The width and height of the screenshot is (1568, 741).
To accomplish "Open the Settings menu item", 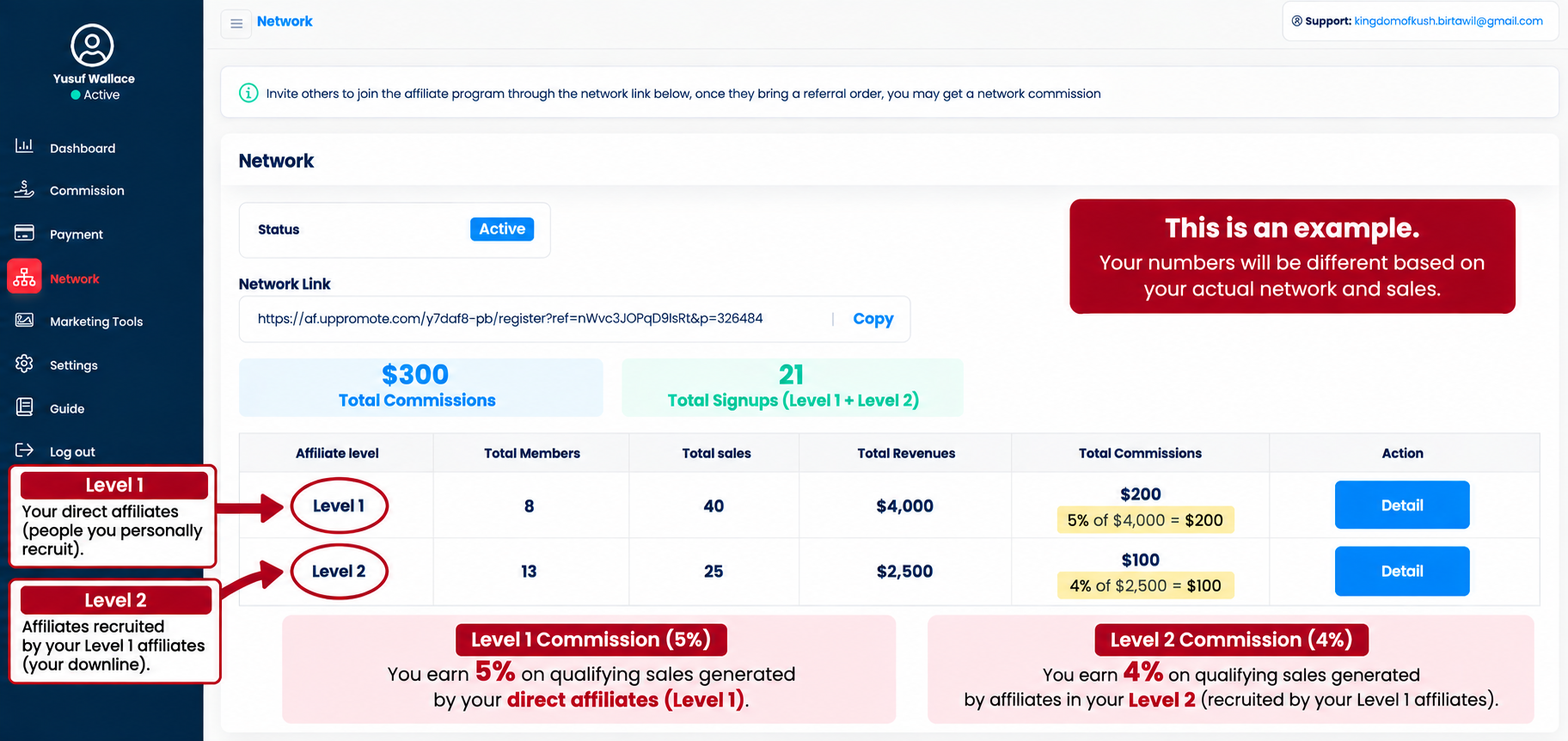I will 74,365.
